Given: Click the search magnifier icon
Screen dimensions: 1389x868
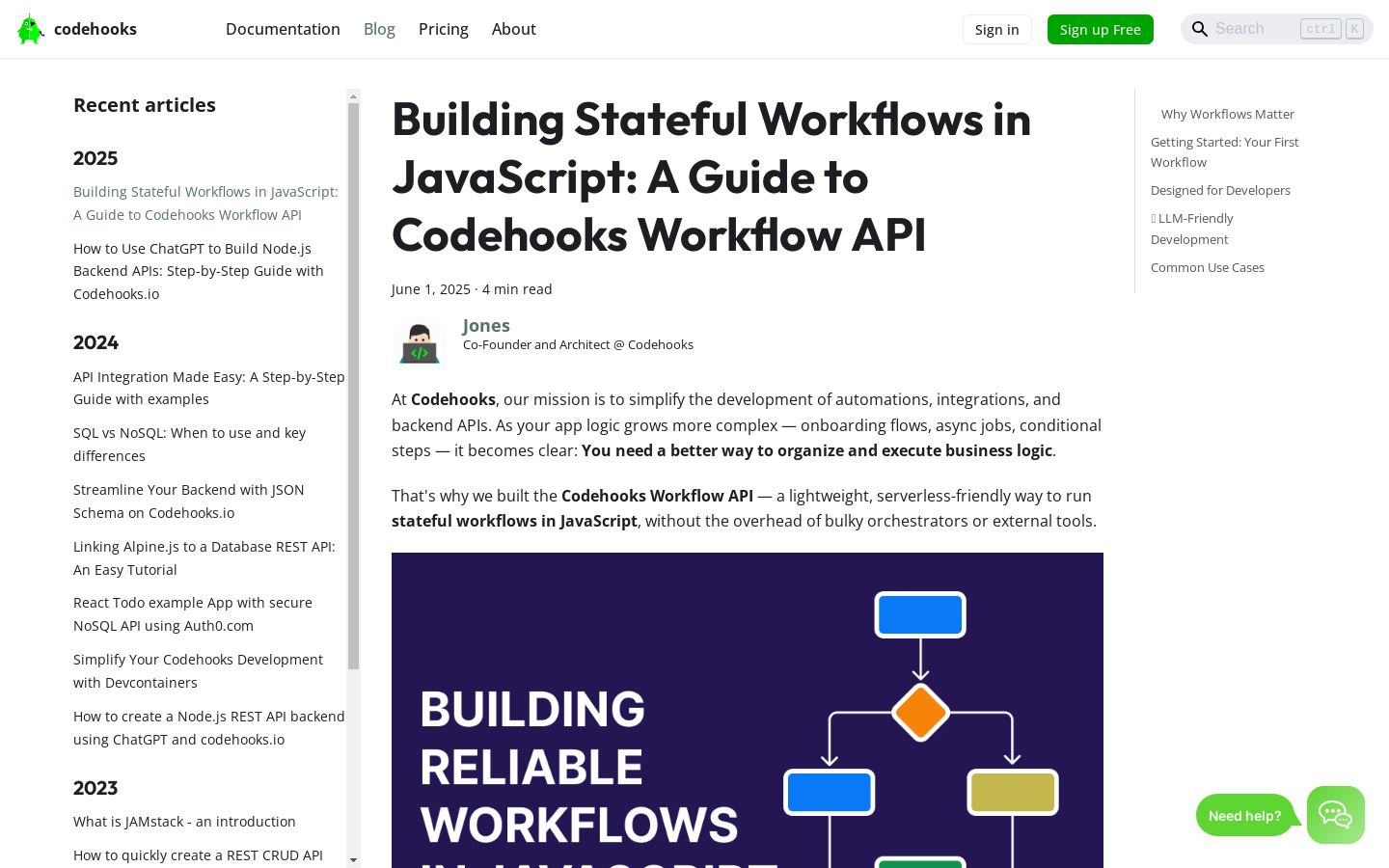Looking at the screenshot, I should [x=1200, y=29].
